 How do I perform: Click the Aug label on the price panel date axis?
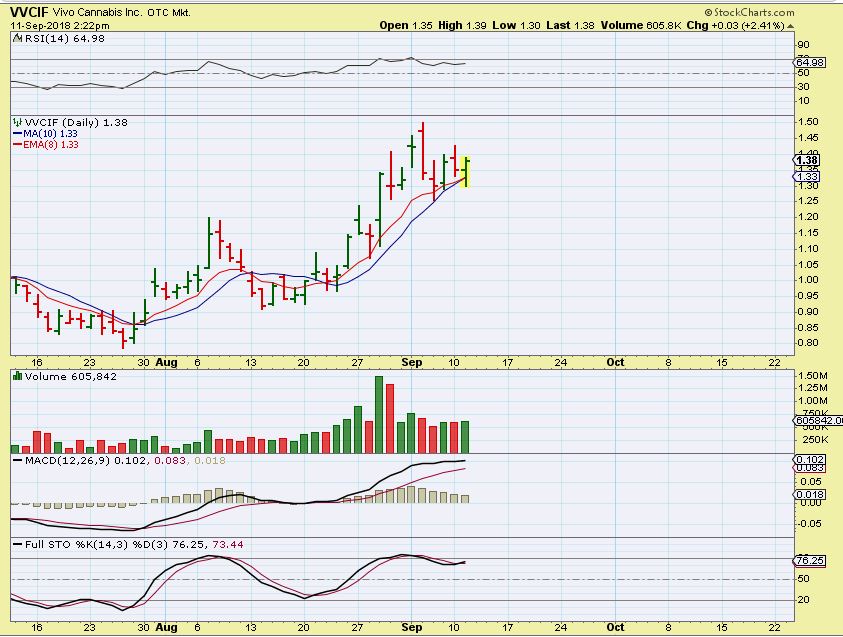pyautogui.click(x=166, y=362)
